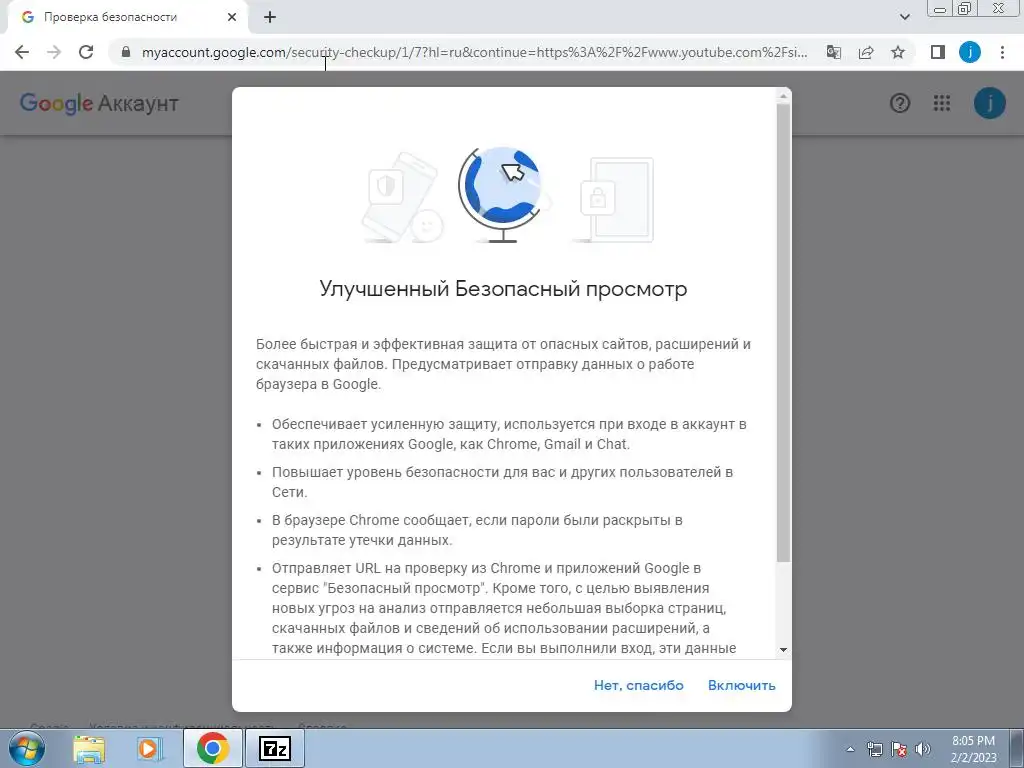Enable protection with Включить
The image size is (1024, 768).
pos(742,685)
